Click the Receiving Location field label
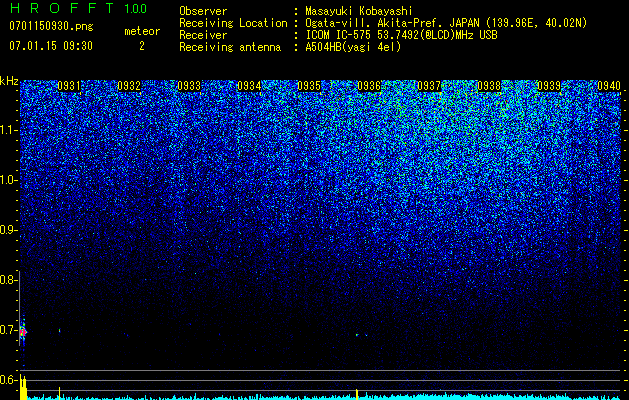Image resolution: width=629 pixels, height=400 pixels. (x=233, y=23)
